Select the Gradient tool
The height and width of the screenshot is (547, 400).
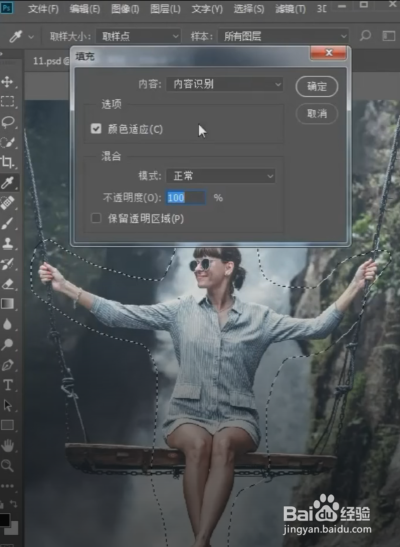pyautogui.click(x=7, y=304)
